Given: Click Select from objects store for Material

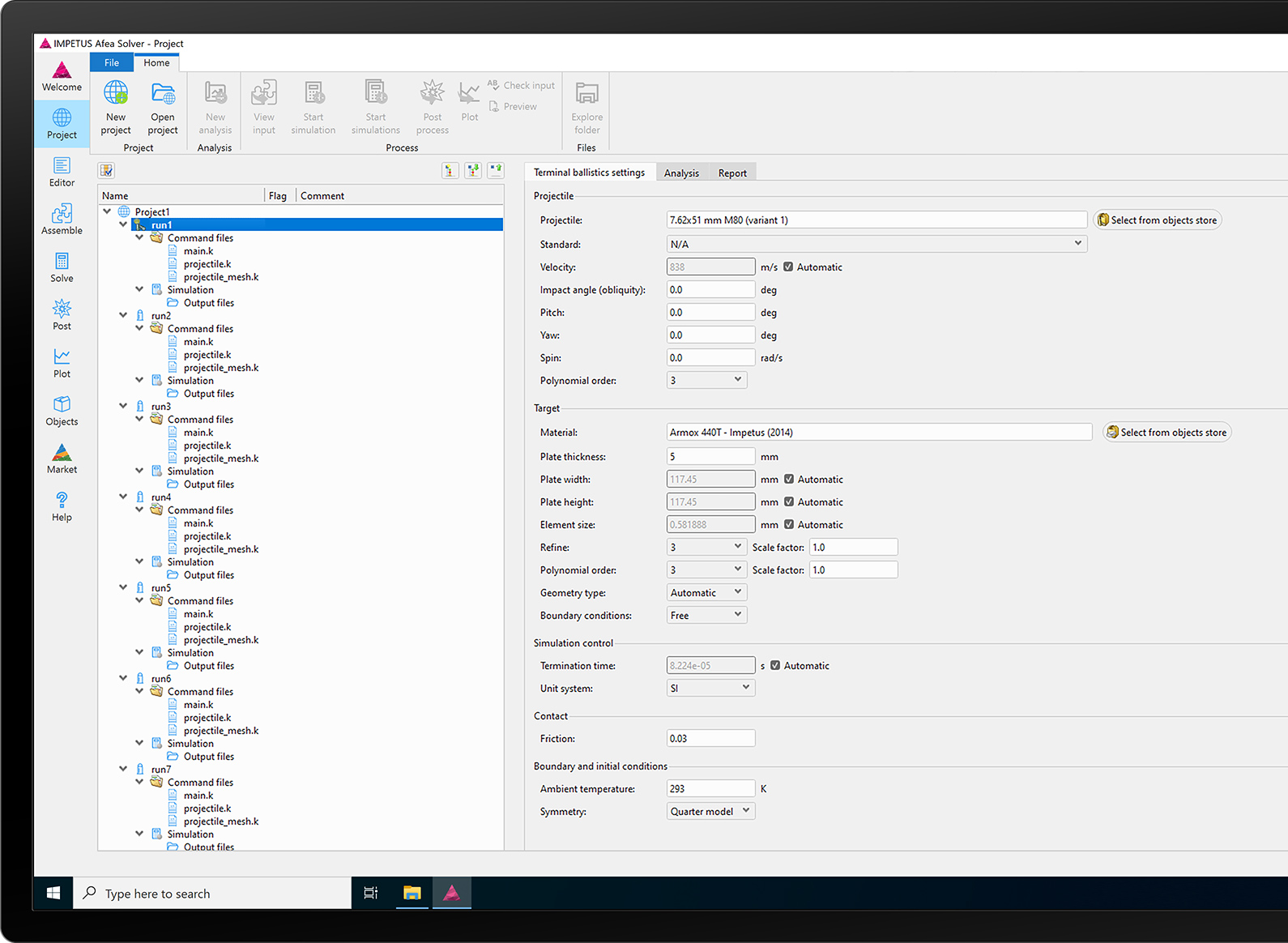Looking at the screenshot, I should pyautogui.click(x=1167, y=432).
